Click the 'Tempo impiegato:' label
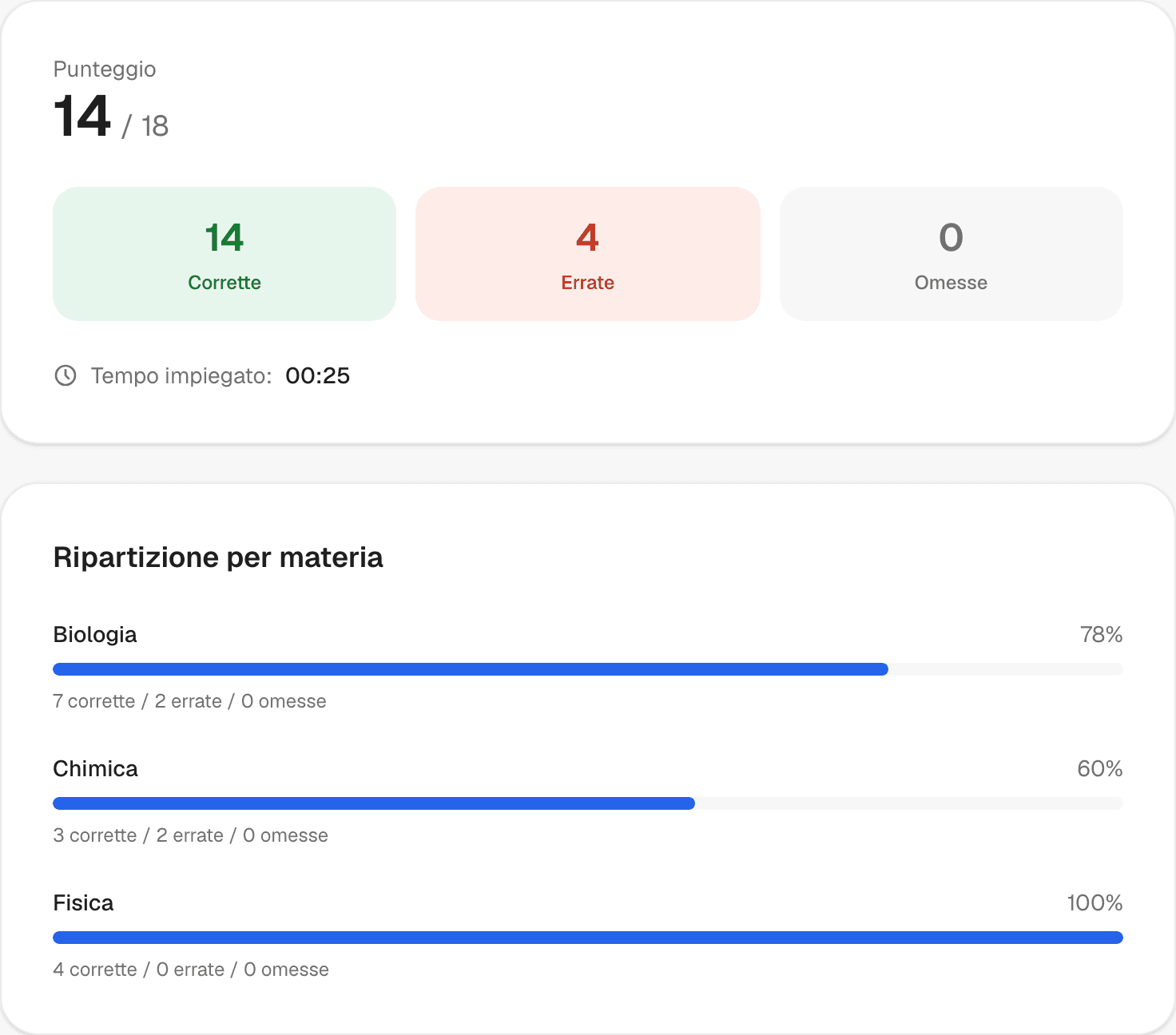This screenshot has width=1176, height=1035. point(181,376)
